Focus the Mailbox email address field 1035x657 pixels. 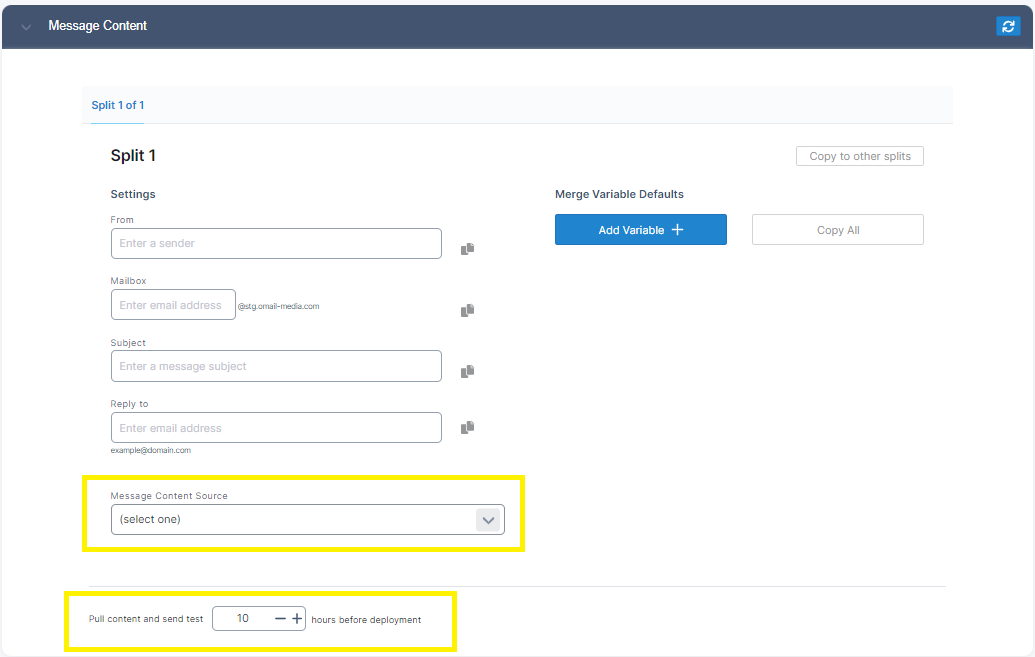173,305
